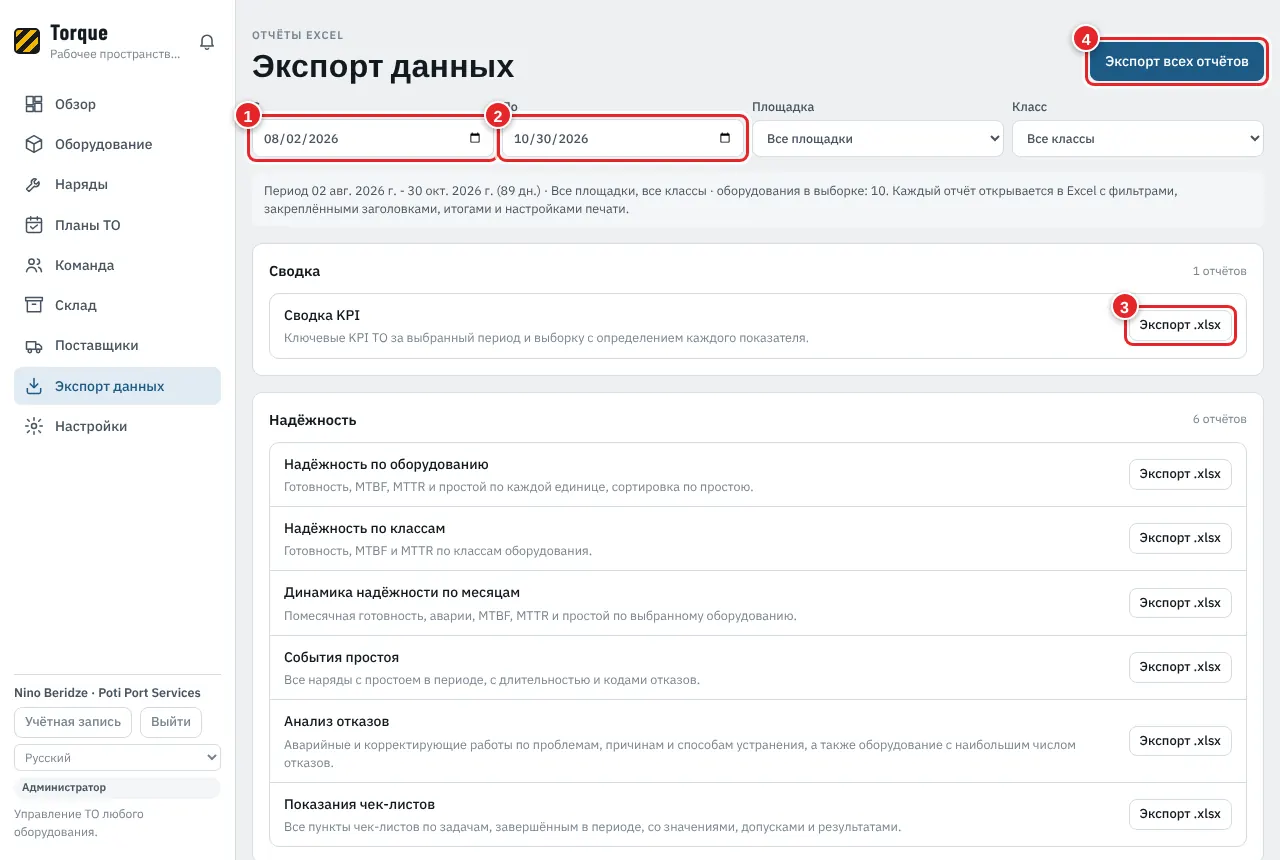Open Планы ТО section
Viewport: 1280px width, 860px height.
click(x=117, y=225)
